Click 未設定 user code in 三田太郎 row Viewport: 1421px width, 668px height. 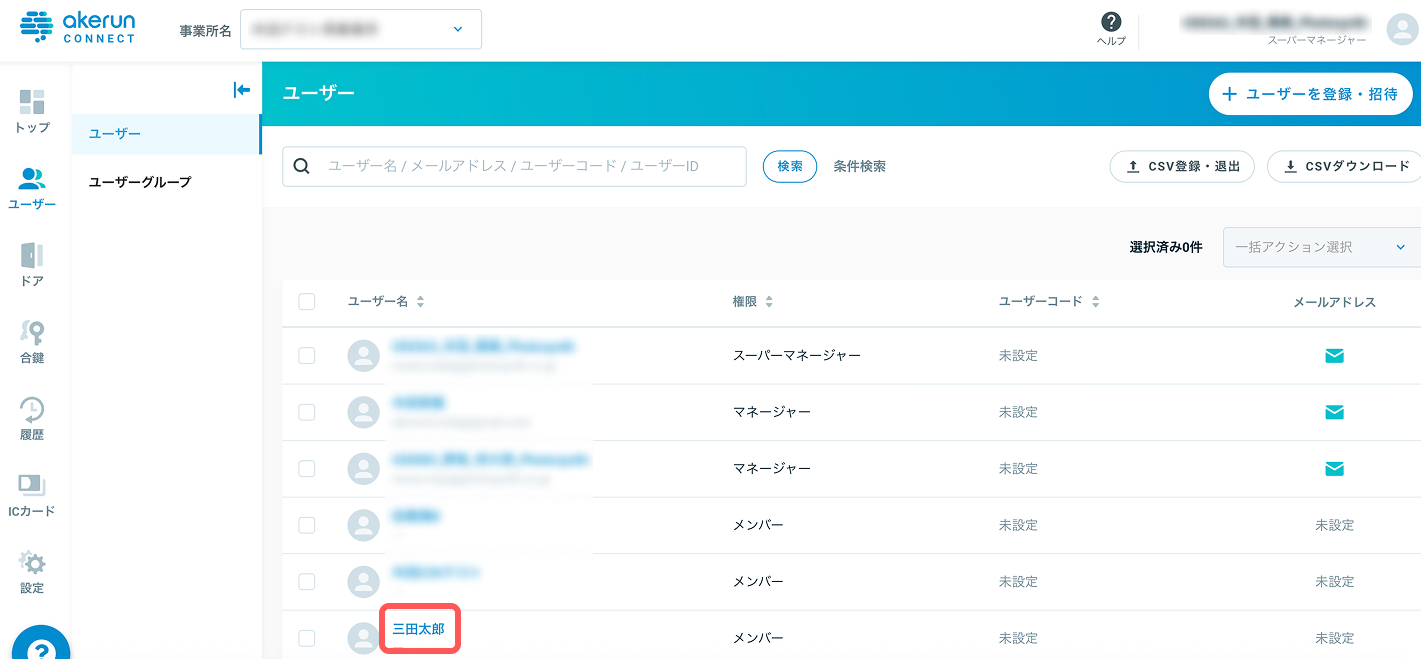(x=1018, y=638)
